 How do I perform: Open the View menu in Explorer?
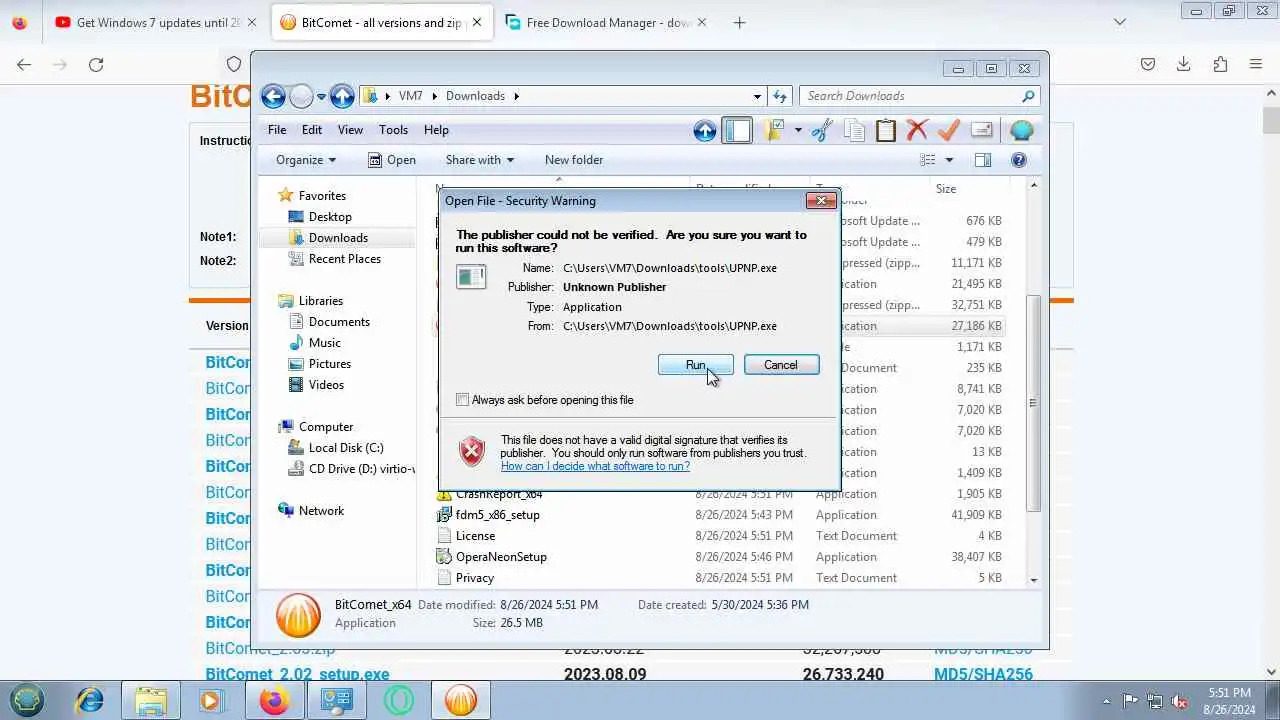350,130
